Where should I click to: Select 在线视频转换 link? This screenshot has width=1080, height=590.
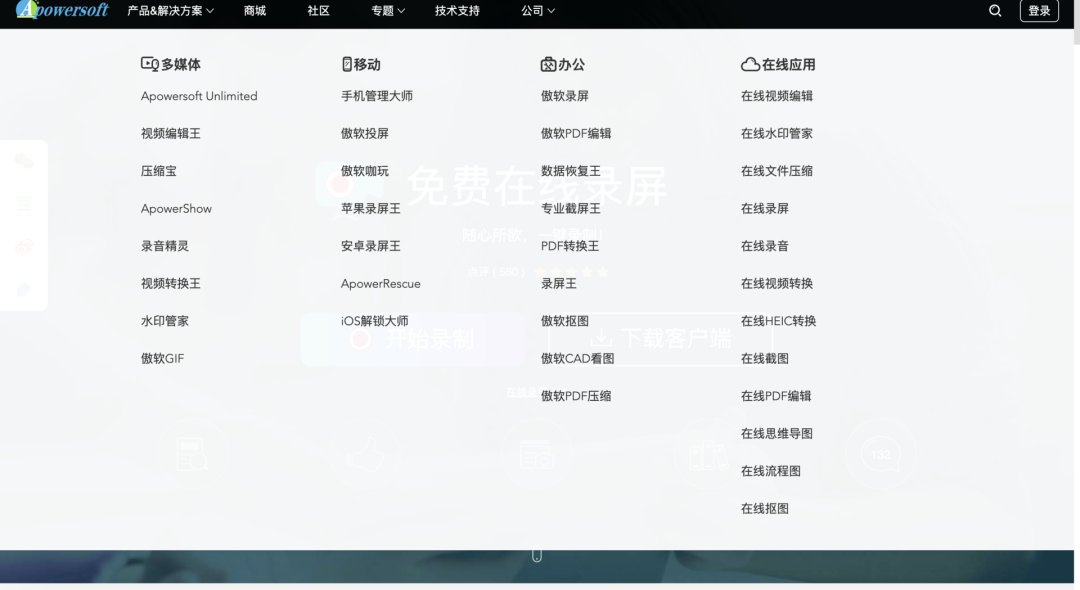[x=777, y=283]
